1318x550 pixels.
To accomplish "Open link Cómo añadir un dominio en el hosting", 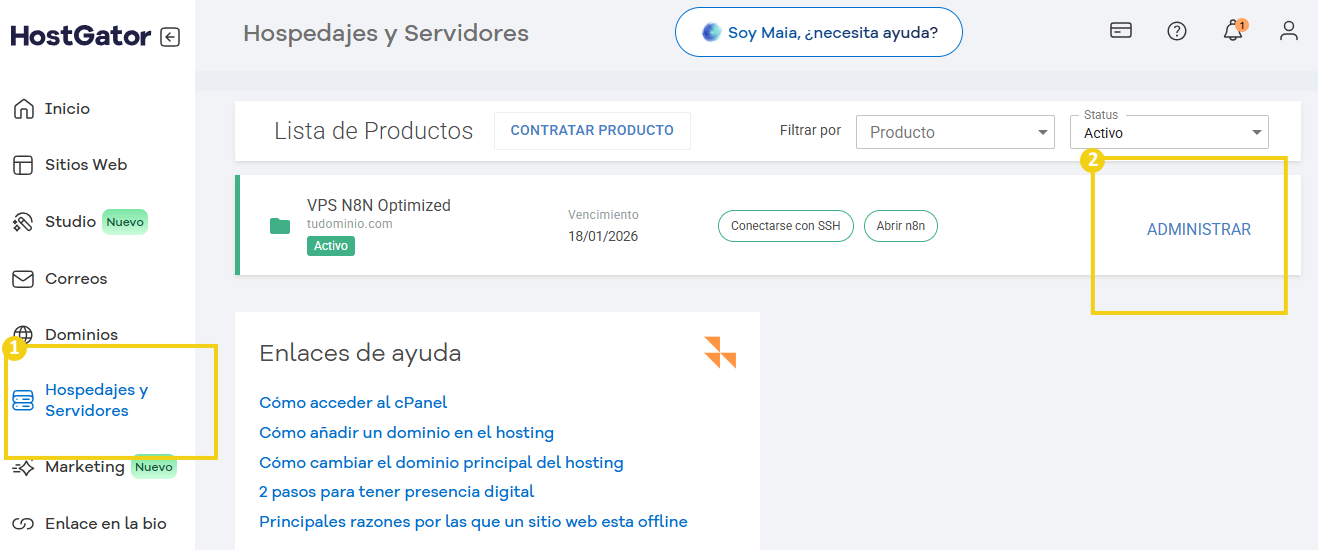I will tap(406, 433).
